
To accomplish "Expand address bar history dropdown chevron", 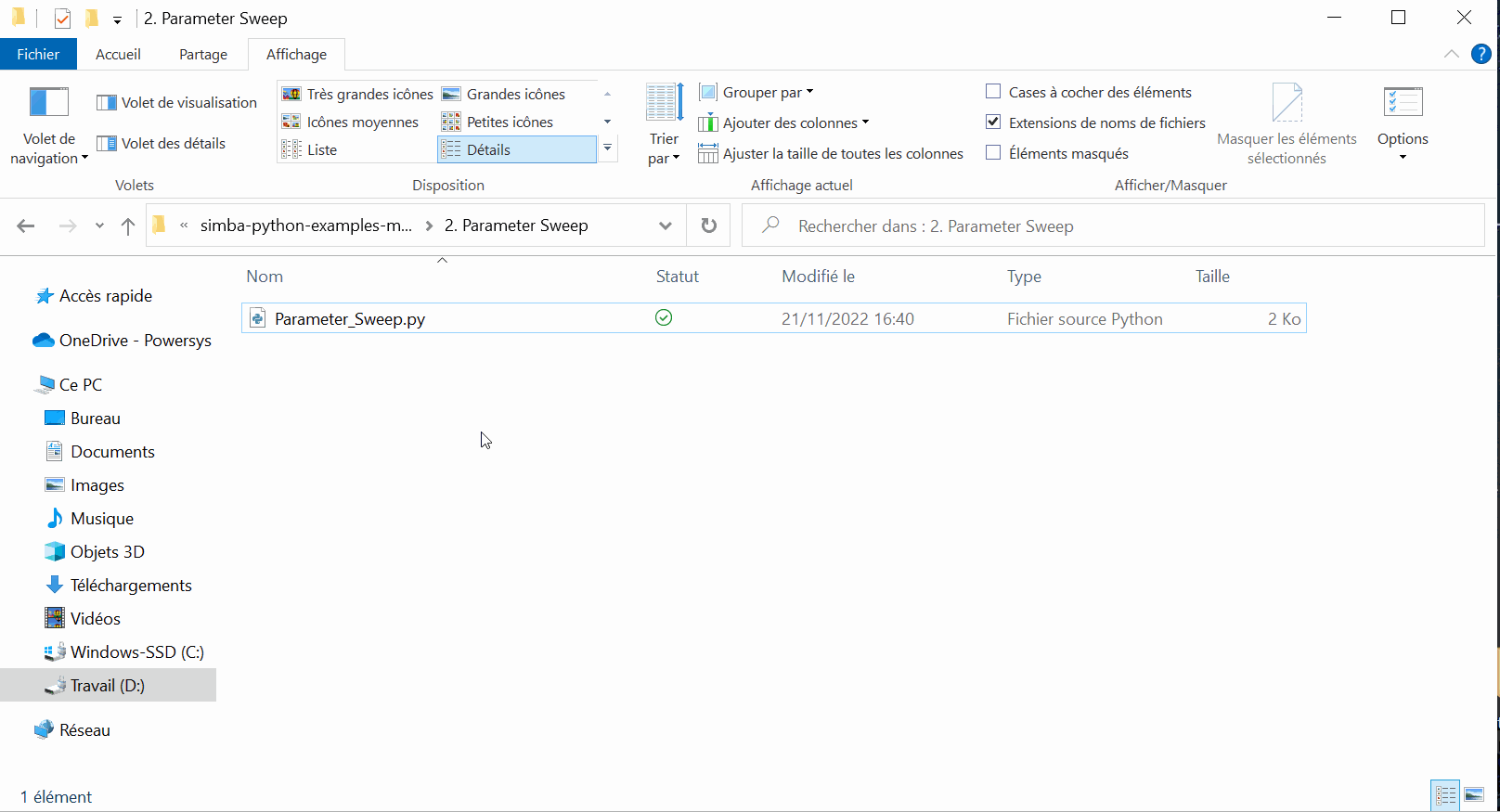I will pos(665,226).
